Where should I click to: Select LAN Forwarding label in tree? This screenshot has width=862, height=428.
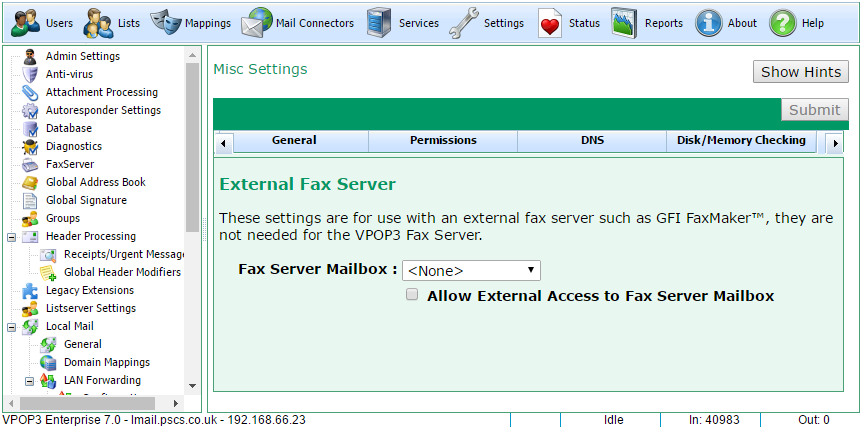point(102,380)
